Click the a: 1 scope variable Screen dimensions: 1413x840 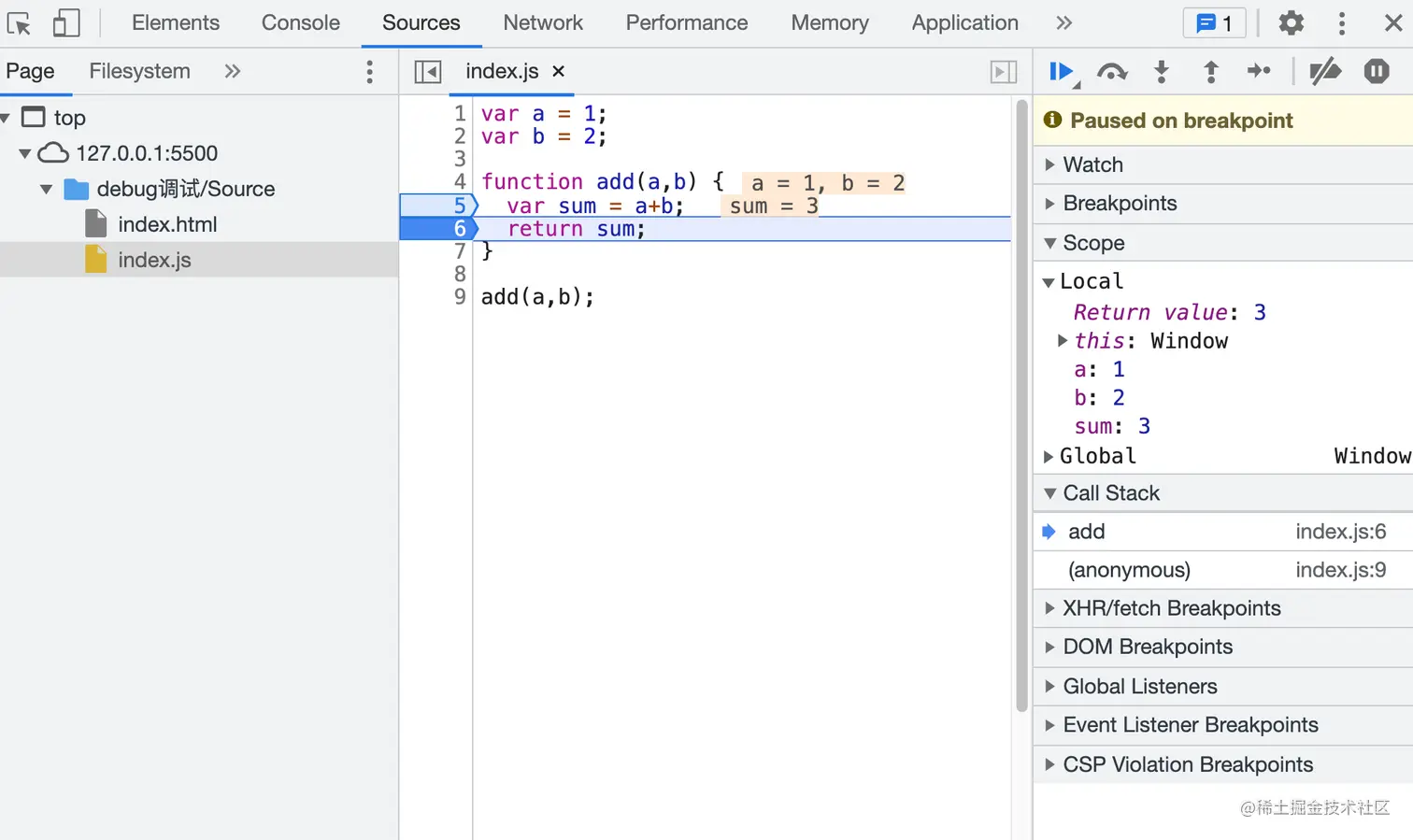(x=1099, y=370)
